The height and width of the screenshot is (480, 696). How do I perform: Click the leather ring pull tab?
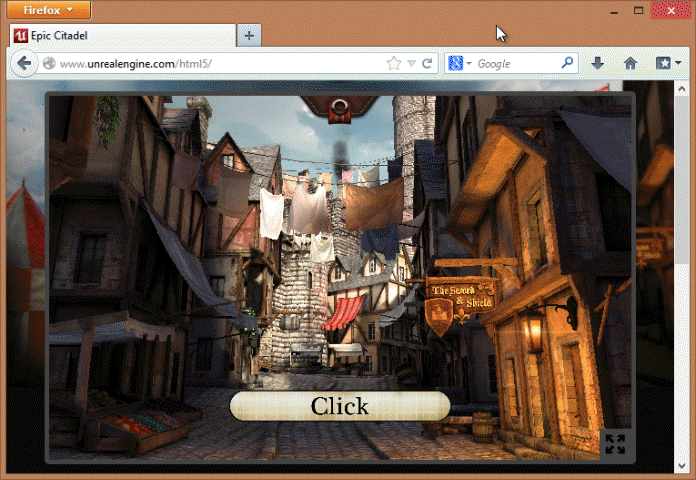(x=340, y=109)
